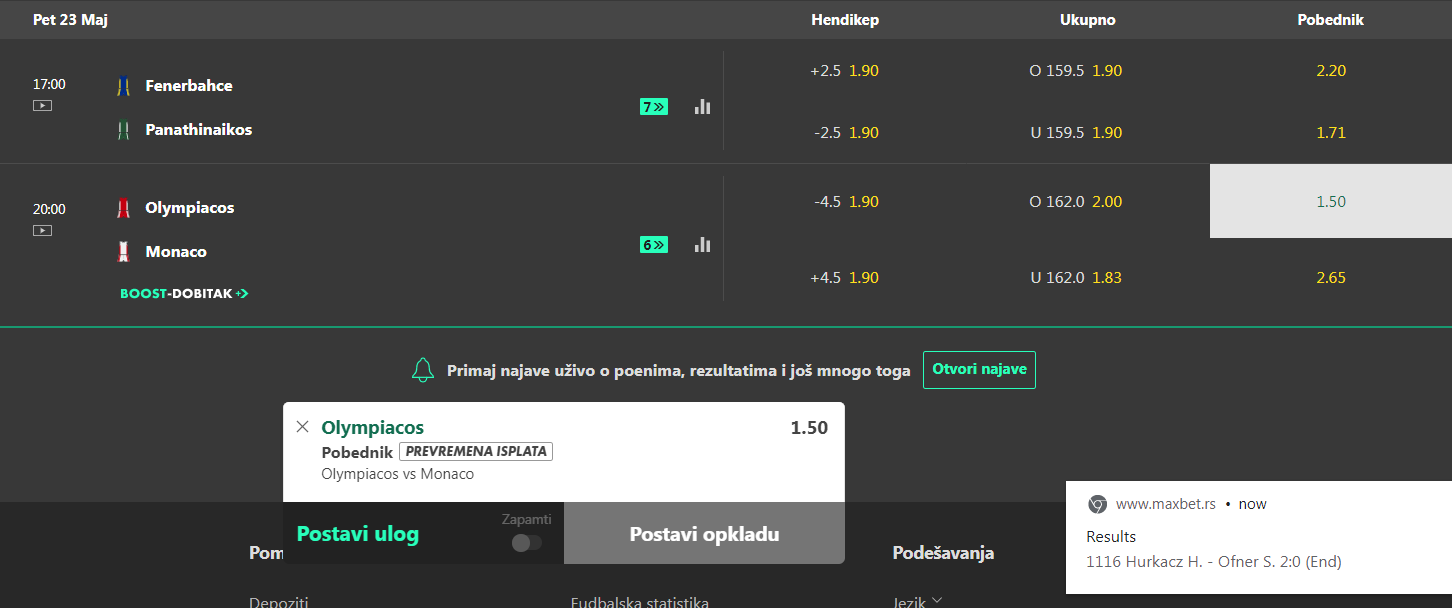
Task: Click the Monaco team jersey icon
Action: point(124,252)
